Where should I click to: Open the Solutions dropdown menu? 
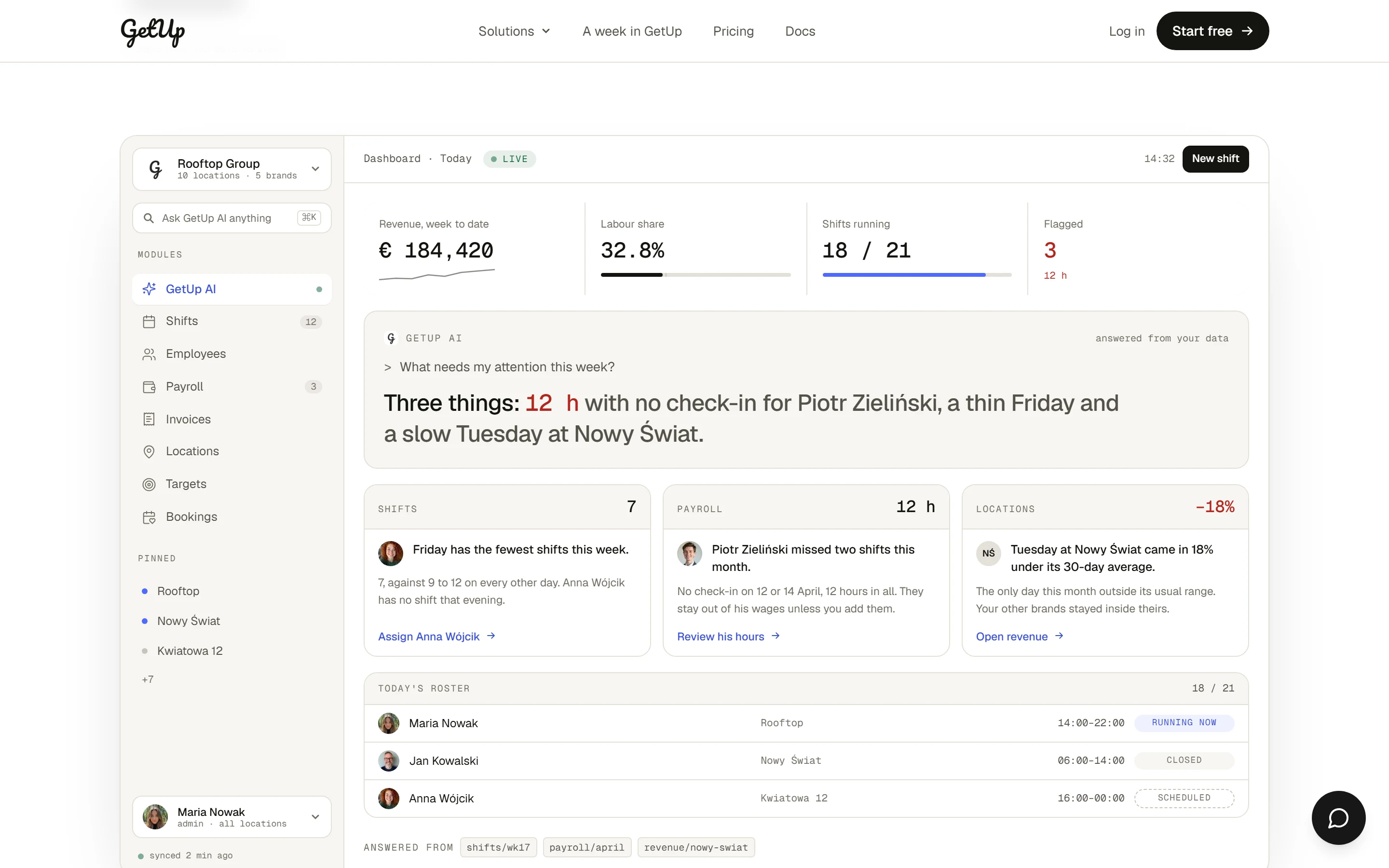(x=514, y=31)
